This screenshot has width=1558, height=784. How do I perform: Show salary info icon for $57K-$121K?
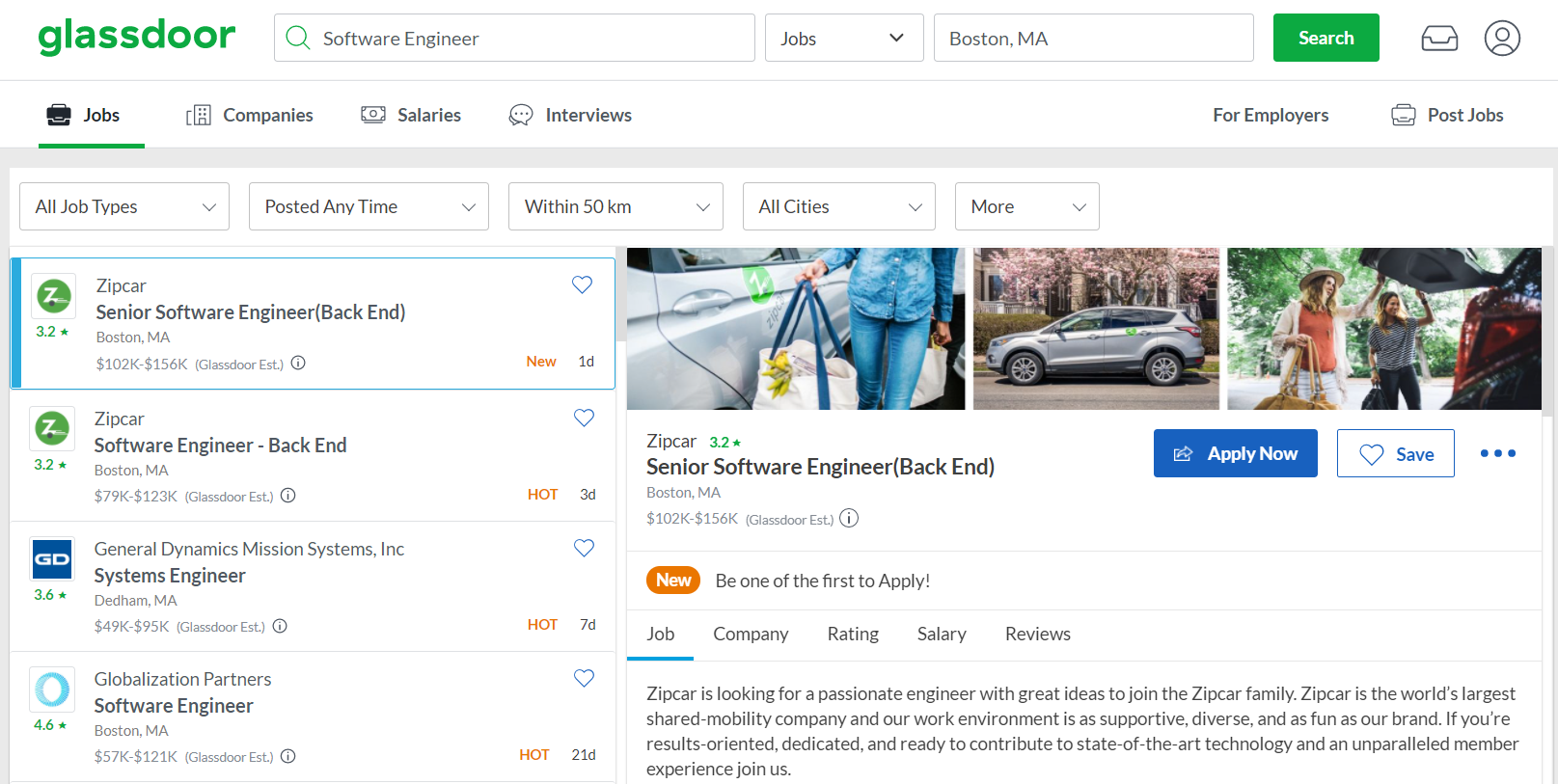[x=287, y=756]
